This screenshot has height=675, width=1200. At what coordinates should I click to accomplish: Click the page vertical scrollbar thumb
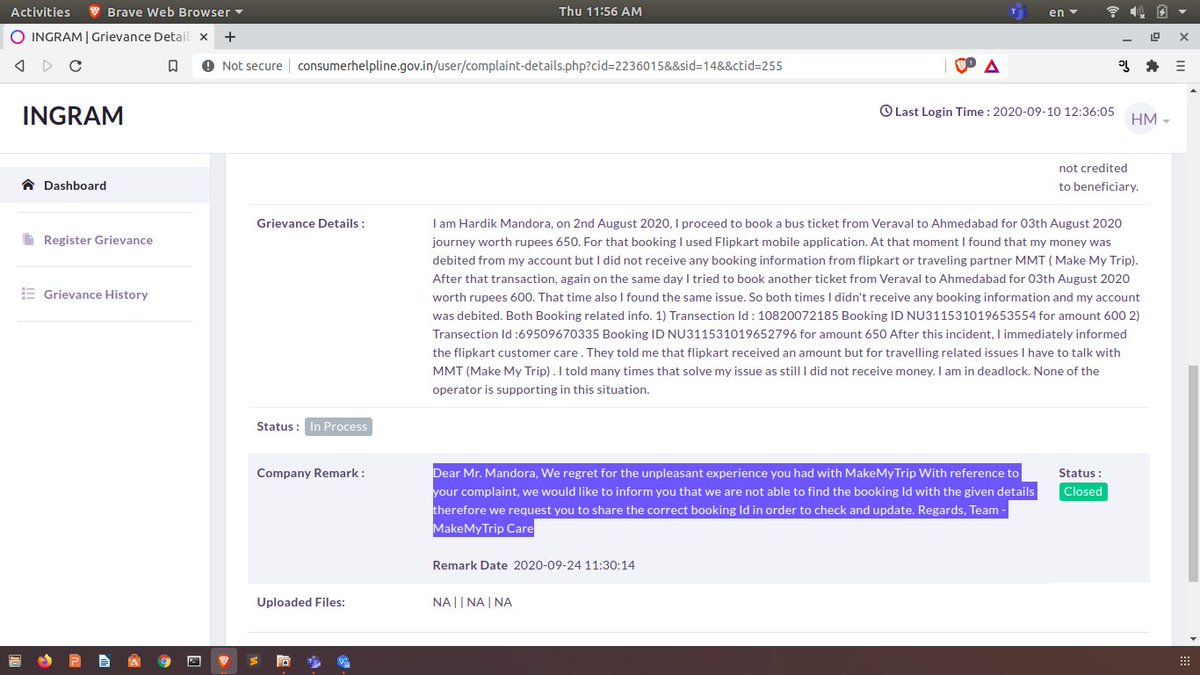coord(1192,472)
